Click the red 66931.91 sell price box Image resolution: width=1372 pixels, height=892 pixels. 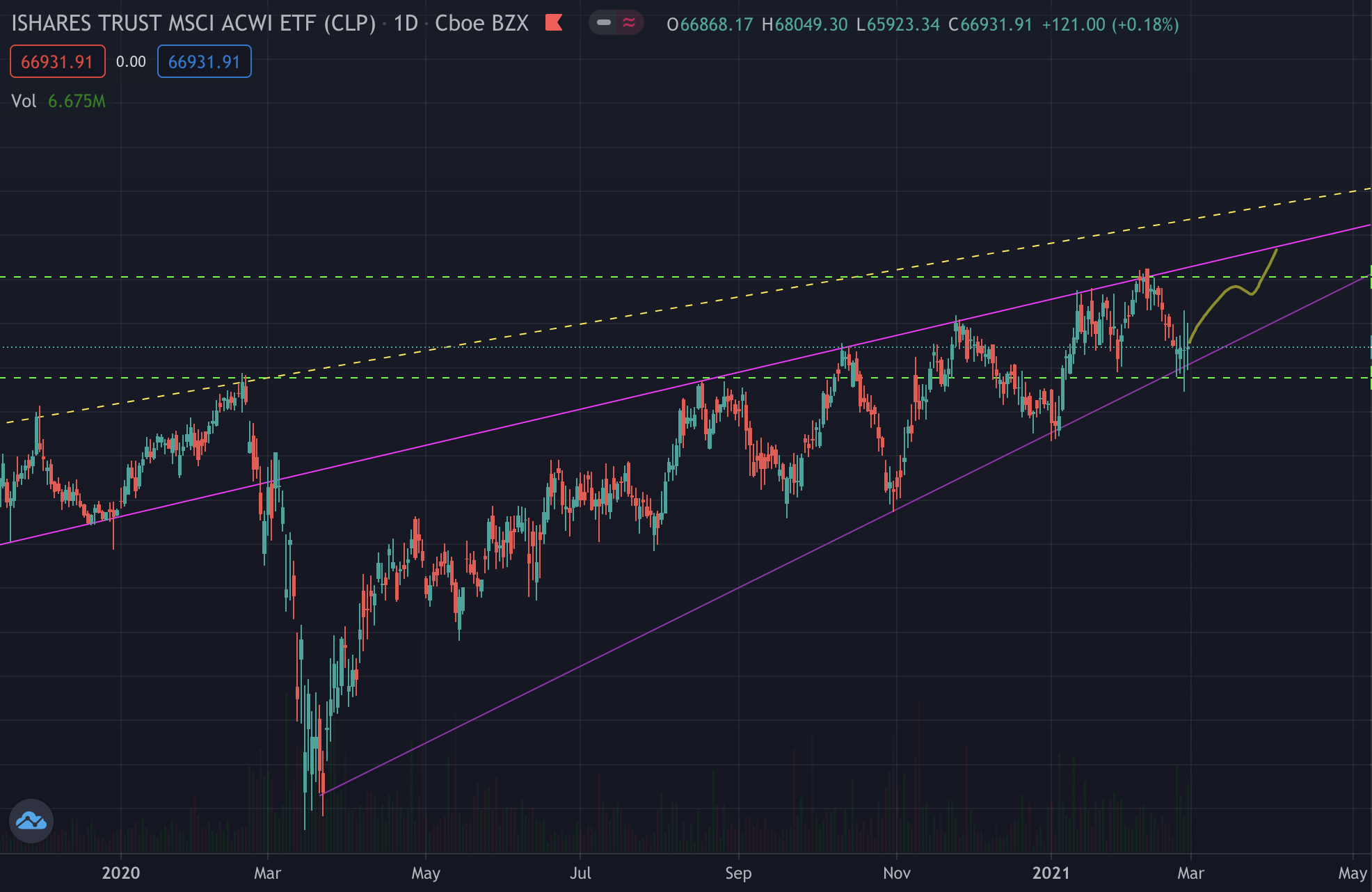click(x=57, y=61)
